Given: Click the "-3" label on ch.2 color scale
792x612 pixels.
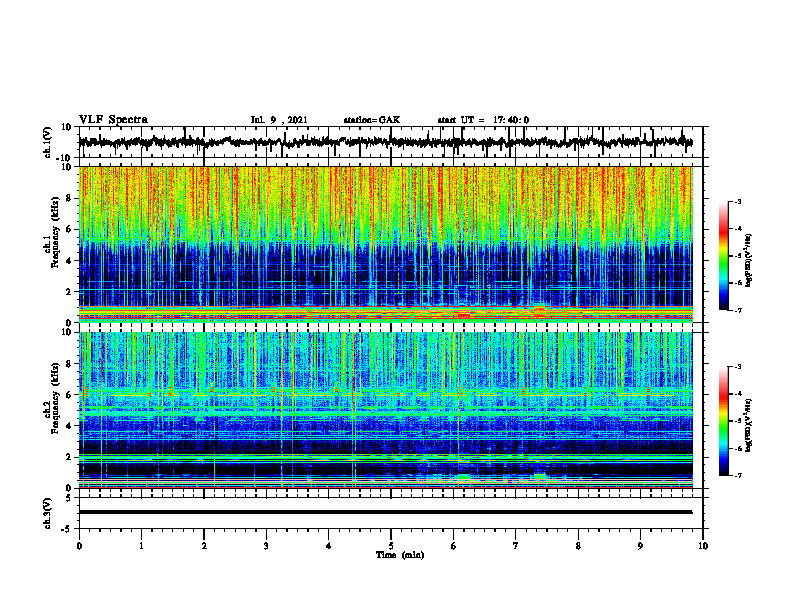Looking at the screenshot, I should click(x=738, y=367).
